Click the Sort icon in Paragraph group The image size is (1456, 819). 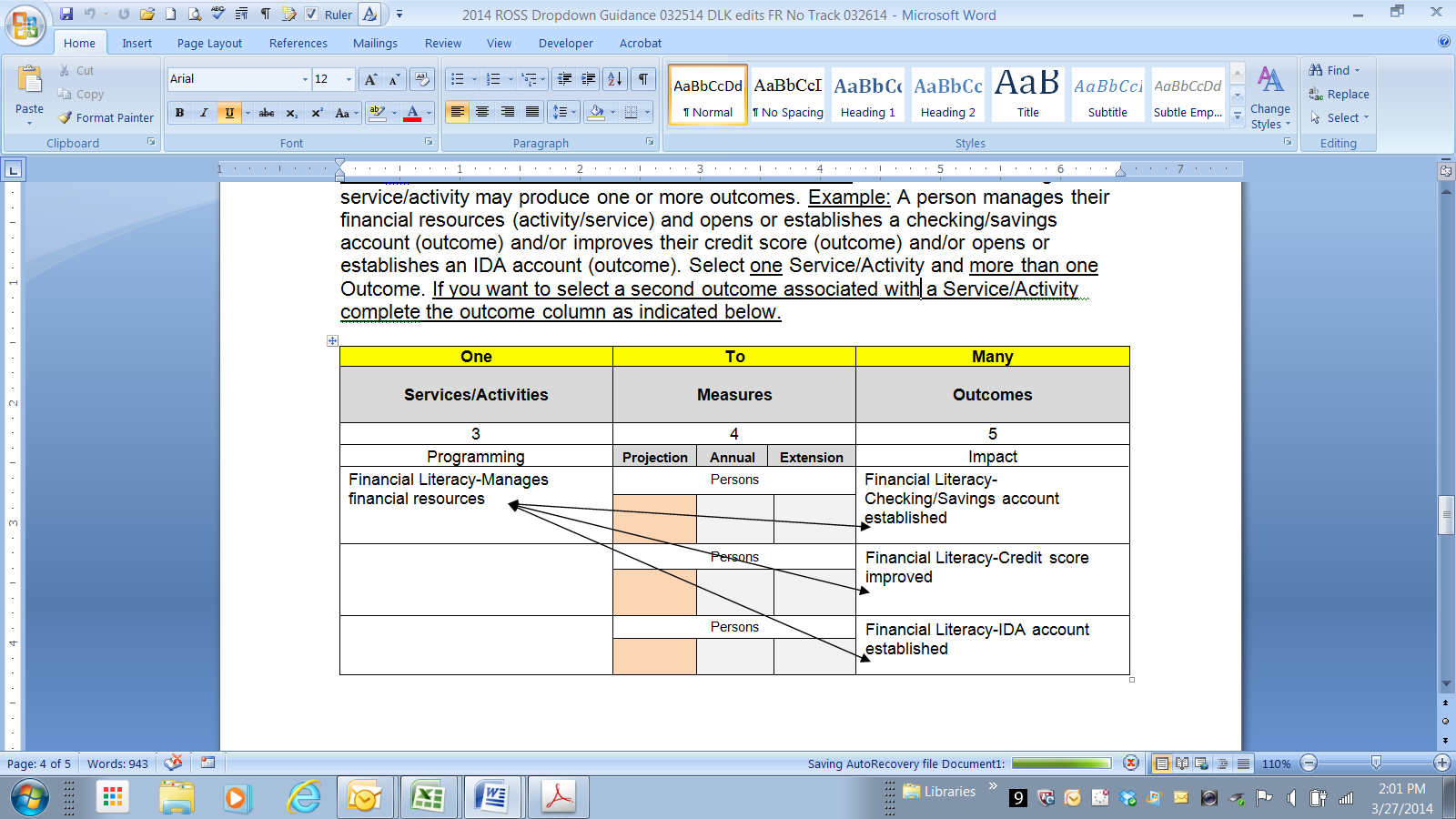[x=615, y=79]
